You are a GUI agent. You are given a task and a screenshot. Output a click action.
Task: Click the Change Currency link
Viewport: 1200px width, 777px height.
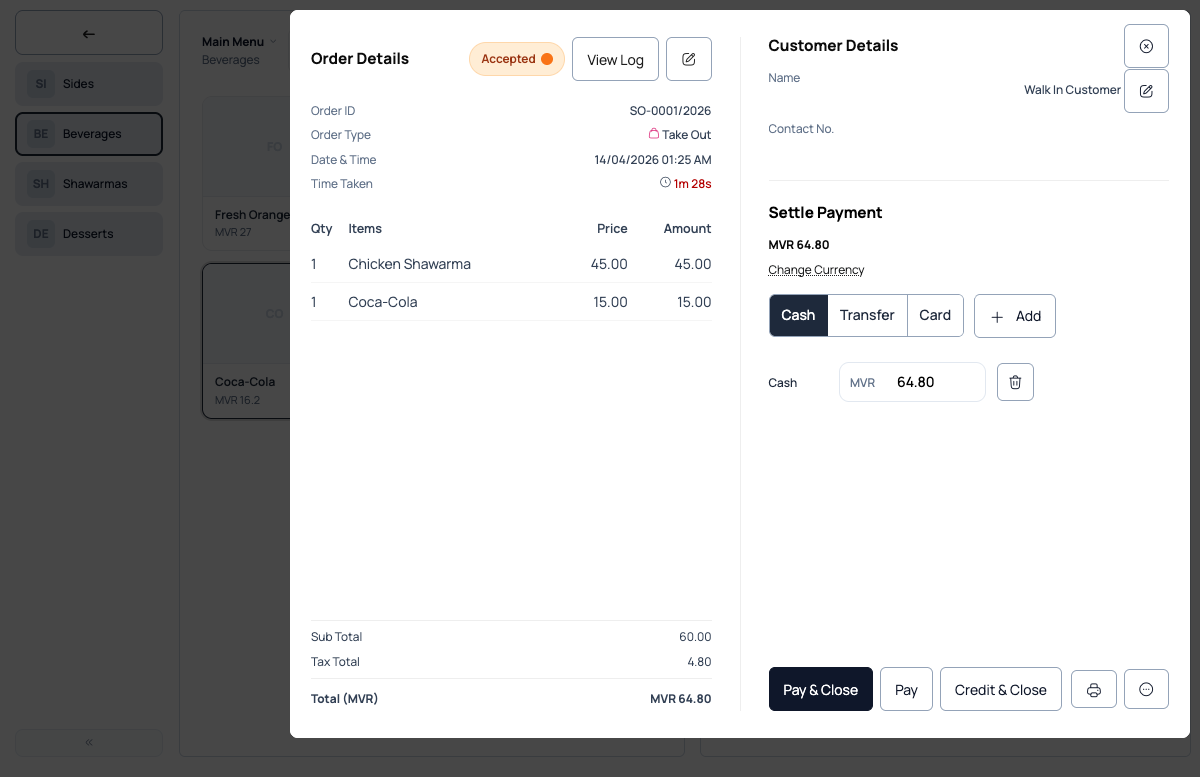(816, 270)
